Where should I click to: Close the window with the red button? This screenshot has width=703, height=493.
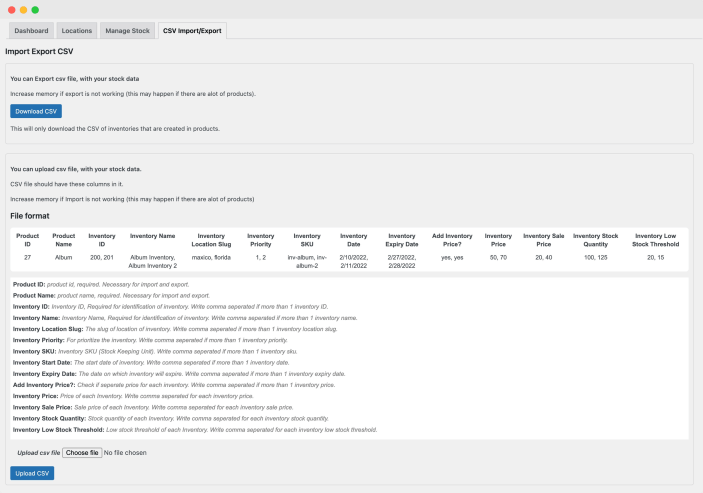[x=11, y=9]
